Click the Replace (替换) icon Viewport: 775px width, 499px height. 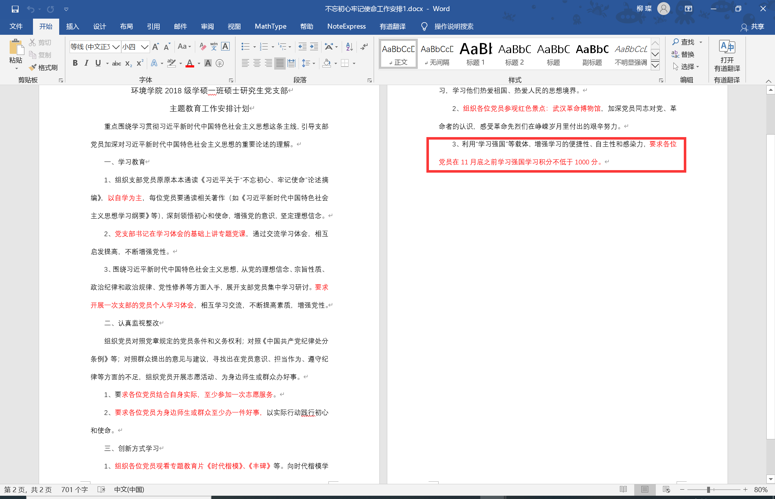click(686, 55)
